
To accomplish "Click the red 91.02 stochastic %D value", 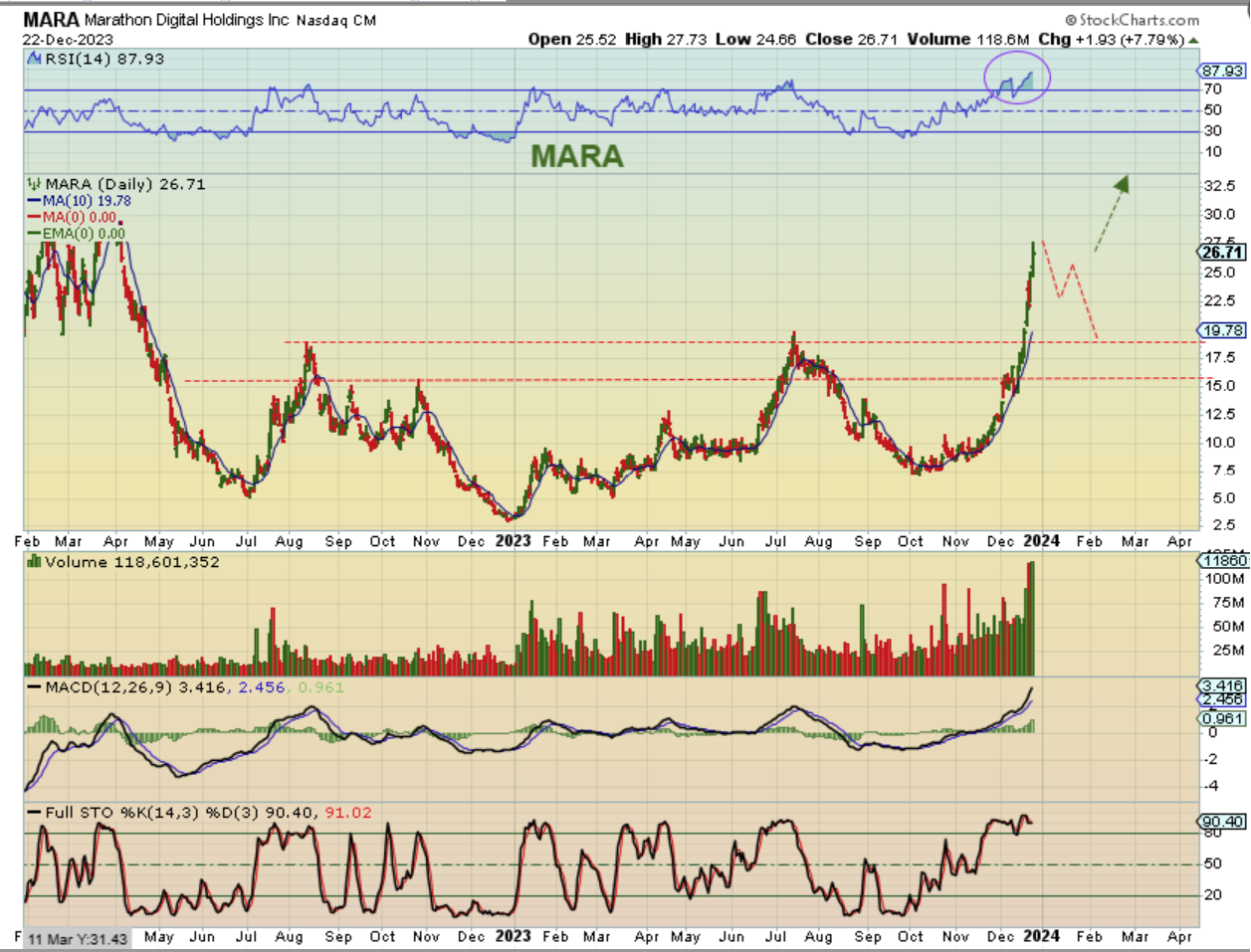I will (348, 813).
